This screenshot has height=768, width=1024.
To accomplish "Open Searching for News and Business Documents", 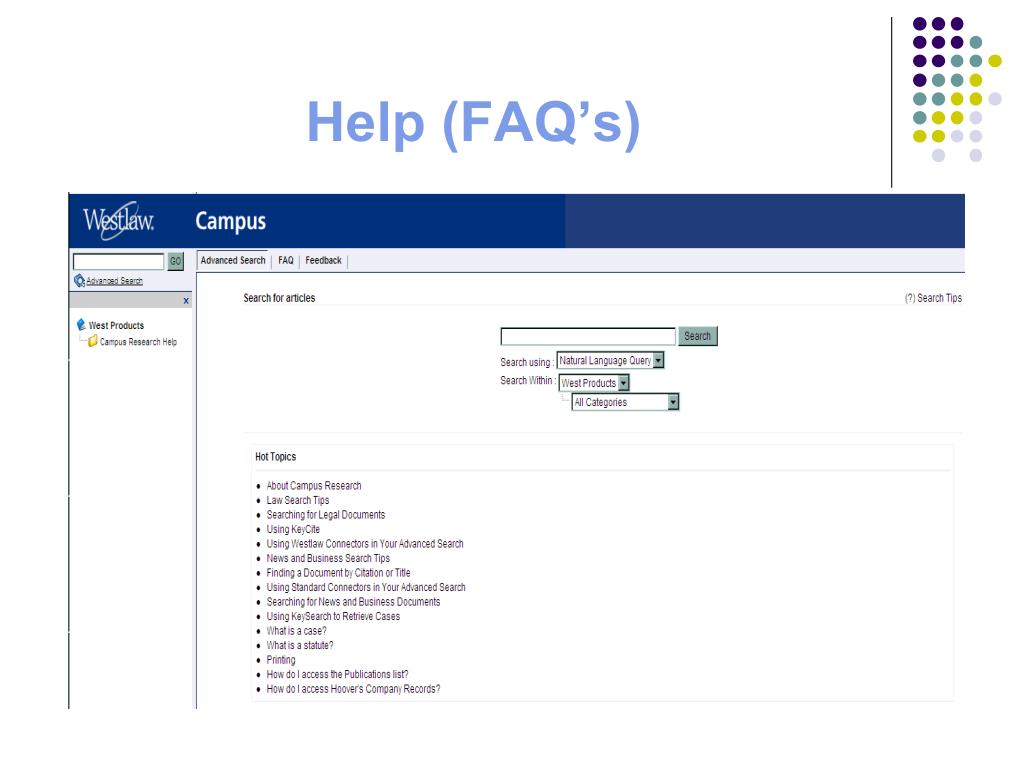I will (x=353, y=602).
